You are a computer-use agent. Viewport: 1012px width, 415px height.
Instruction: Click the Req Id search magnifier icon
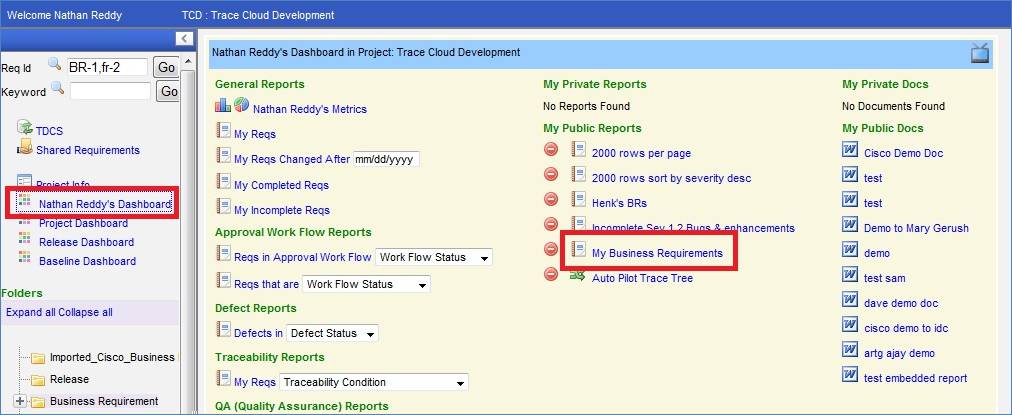[55, 65]
